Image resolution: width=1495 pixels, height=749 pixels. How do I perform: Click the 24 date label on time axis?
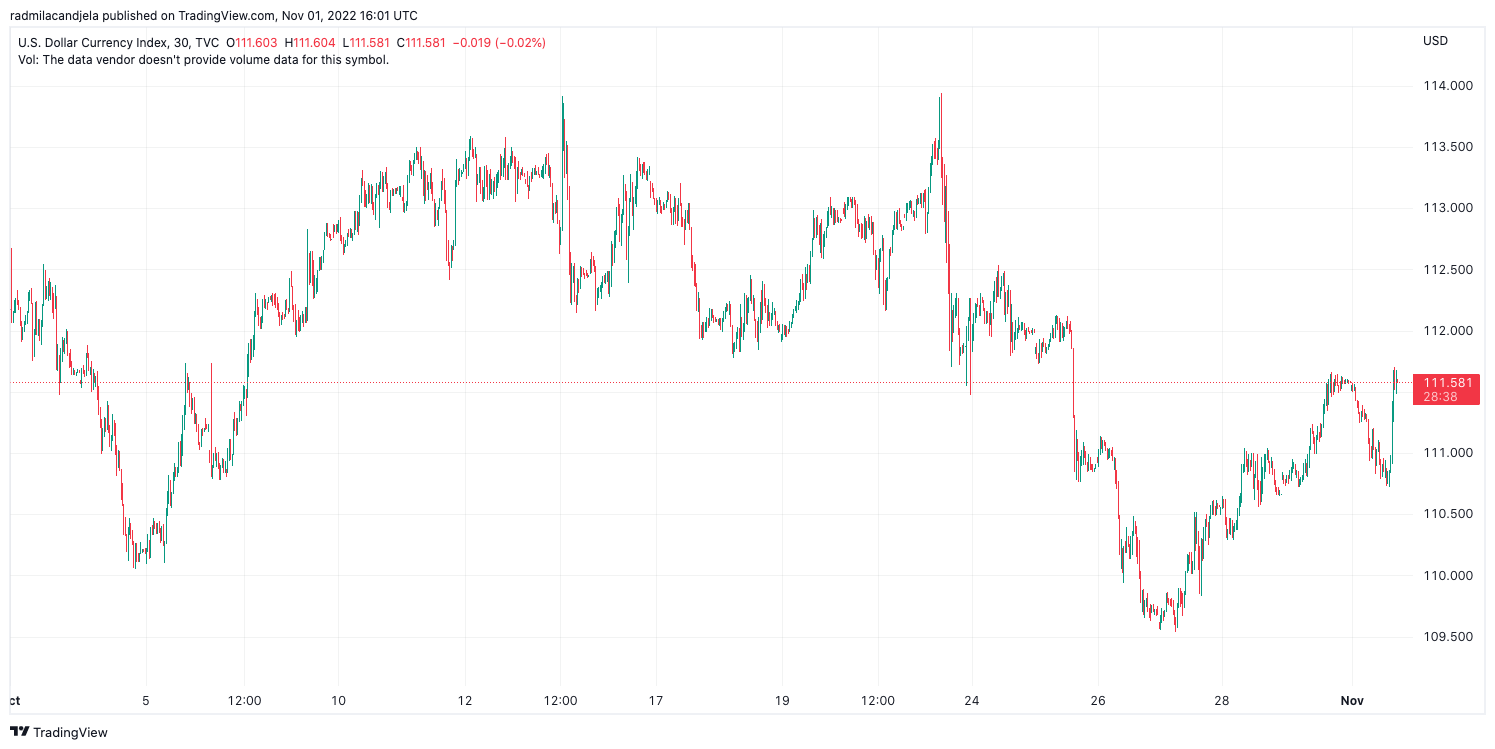click(x=971, y=701)
